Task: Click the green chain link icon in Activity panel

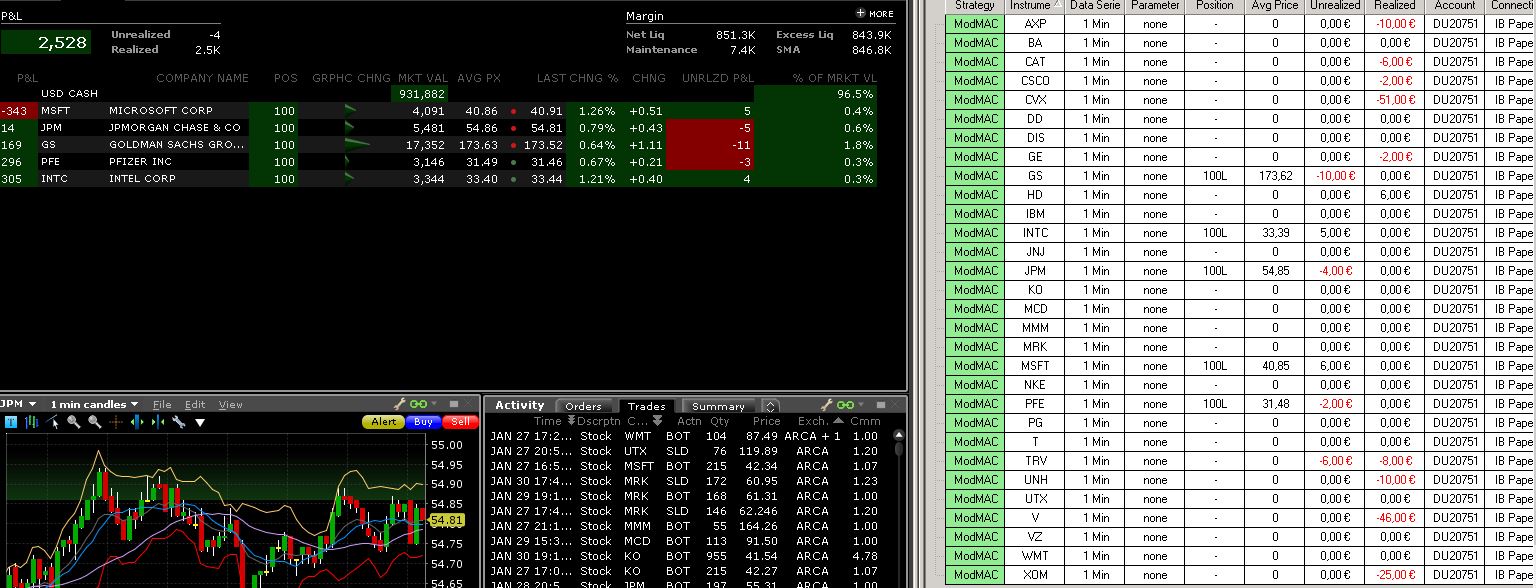Action: click(x=846, y=405)
